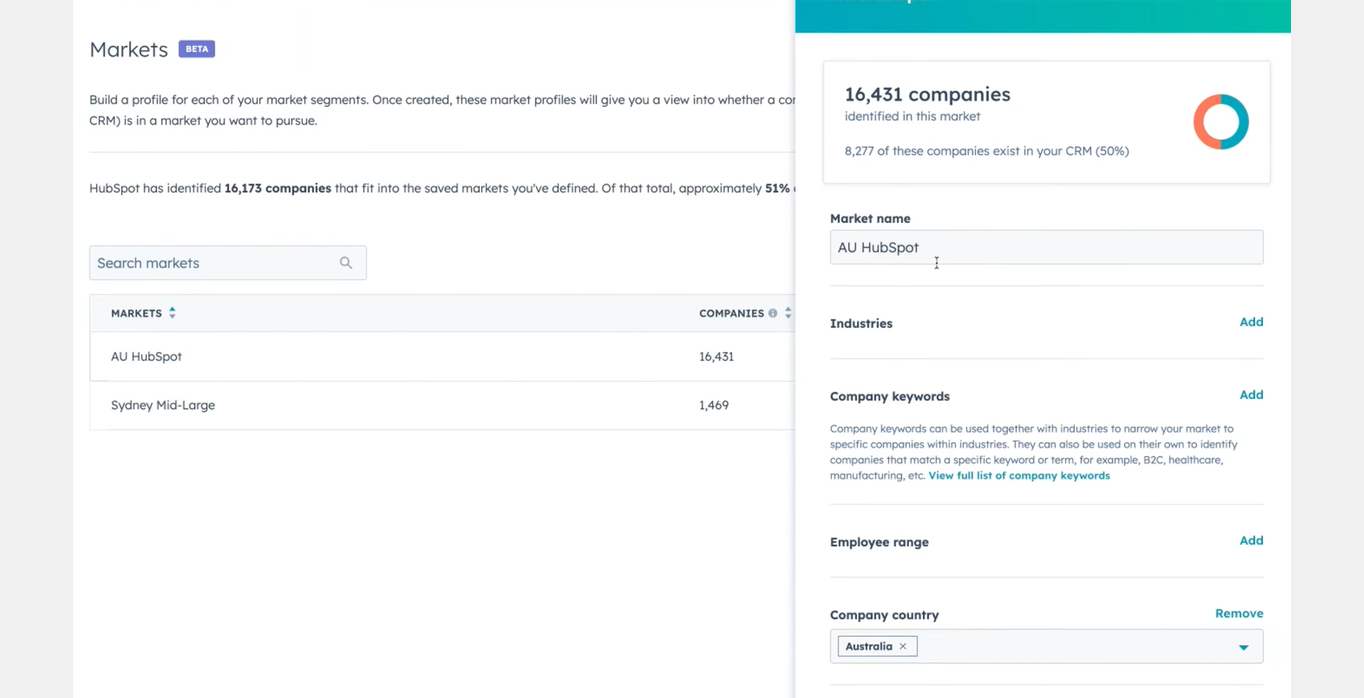Remove the Company country filter
The width and height of the screenshot is (1364, 698).
click(x=1238, y=614)
